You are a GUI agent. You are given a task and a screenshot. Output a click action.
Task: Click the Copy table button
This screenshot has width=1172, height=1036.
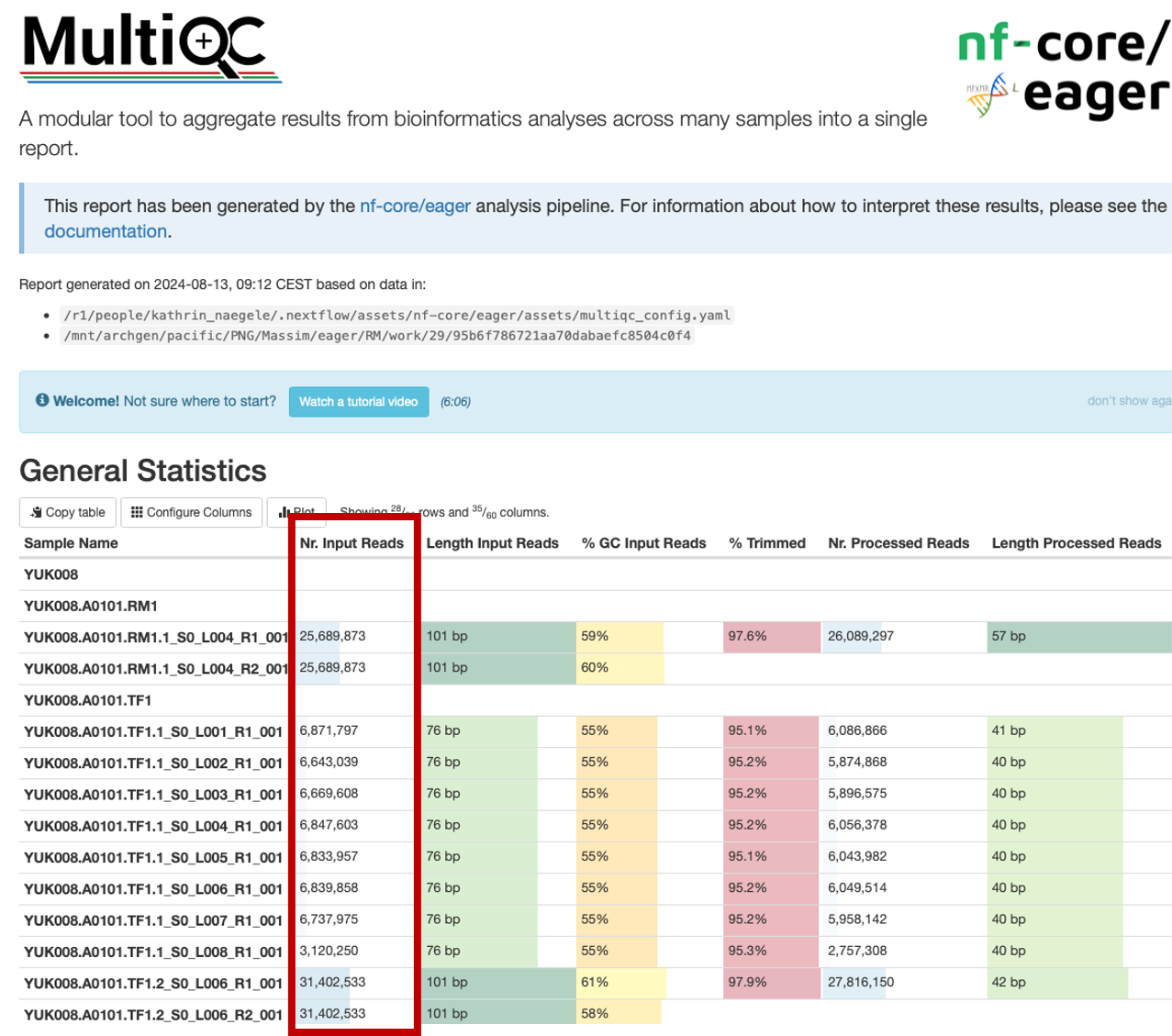68,512
